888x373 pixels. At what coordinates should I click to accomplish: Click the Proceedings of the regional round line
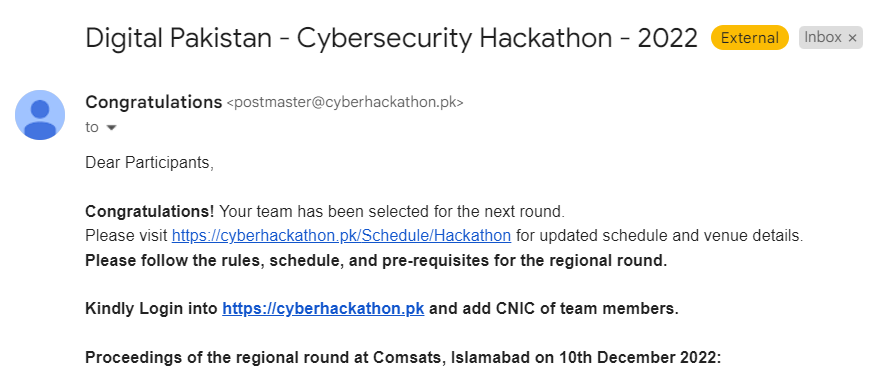pos(403,358)
